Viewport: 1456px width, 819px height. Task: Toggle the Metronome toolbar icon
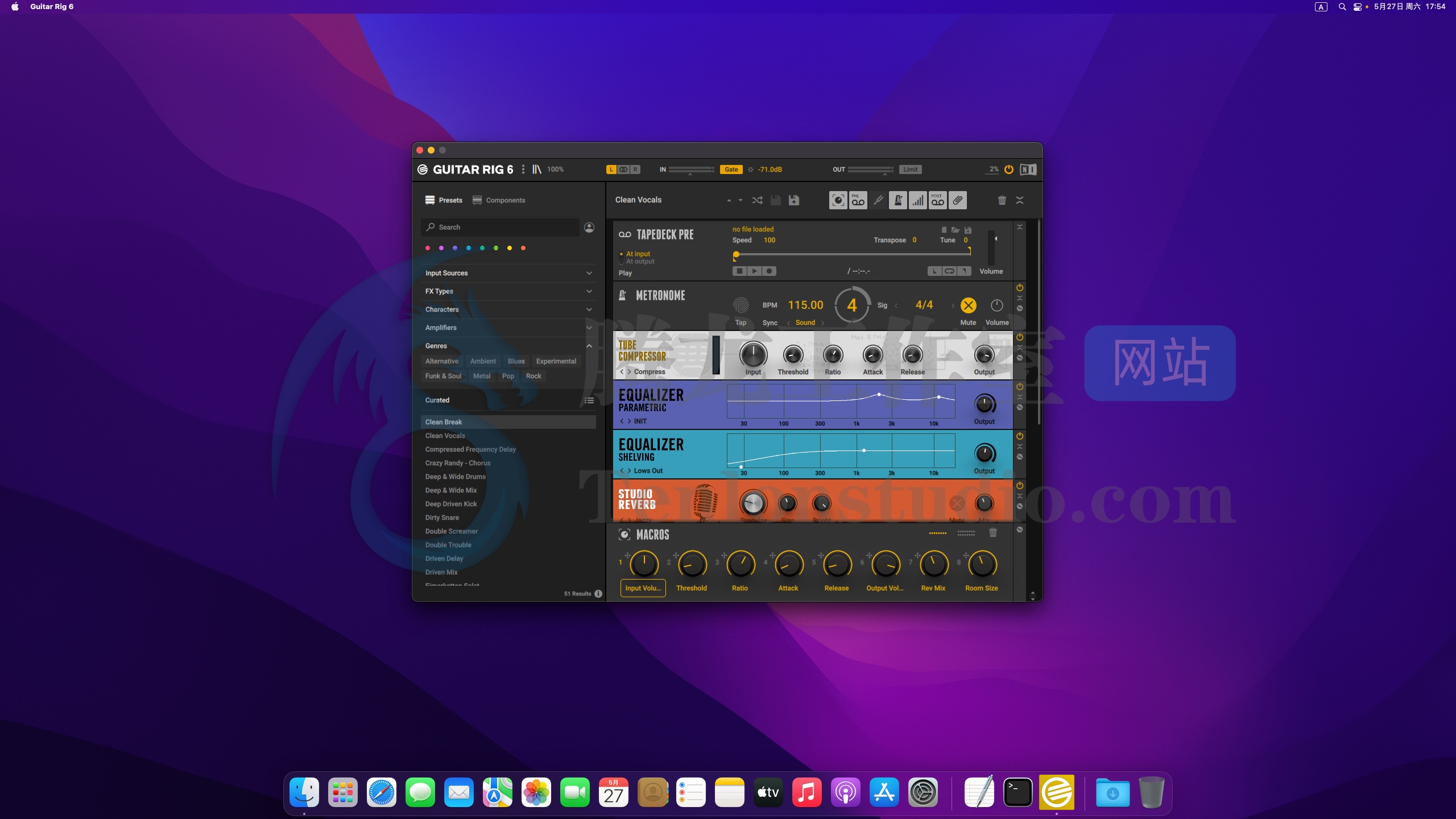[x=897, y=200]
